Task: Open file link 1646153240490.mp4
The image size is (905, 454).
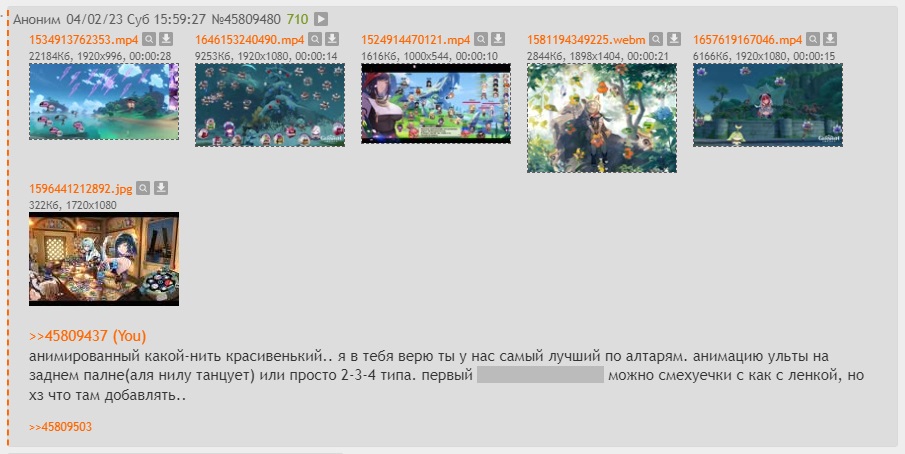Action: [249, 40]
